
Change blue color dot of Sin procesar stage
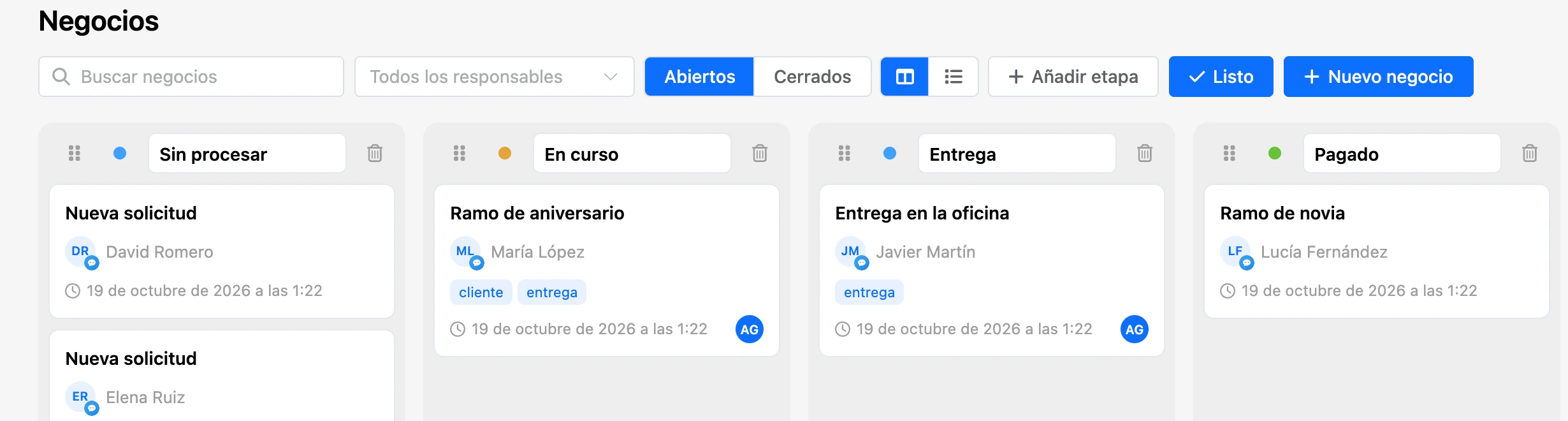tap(120, 153)
